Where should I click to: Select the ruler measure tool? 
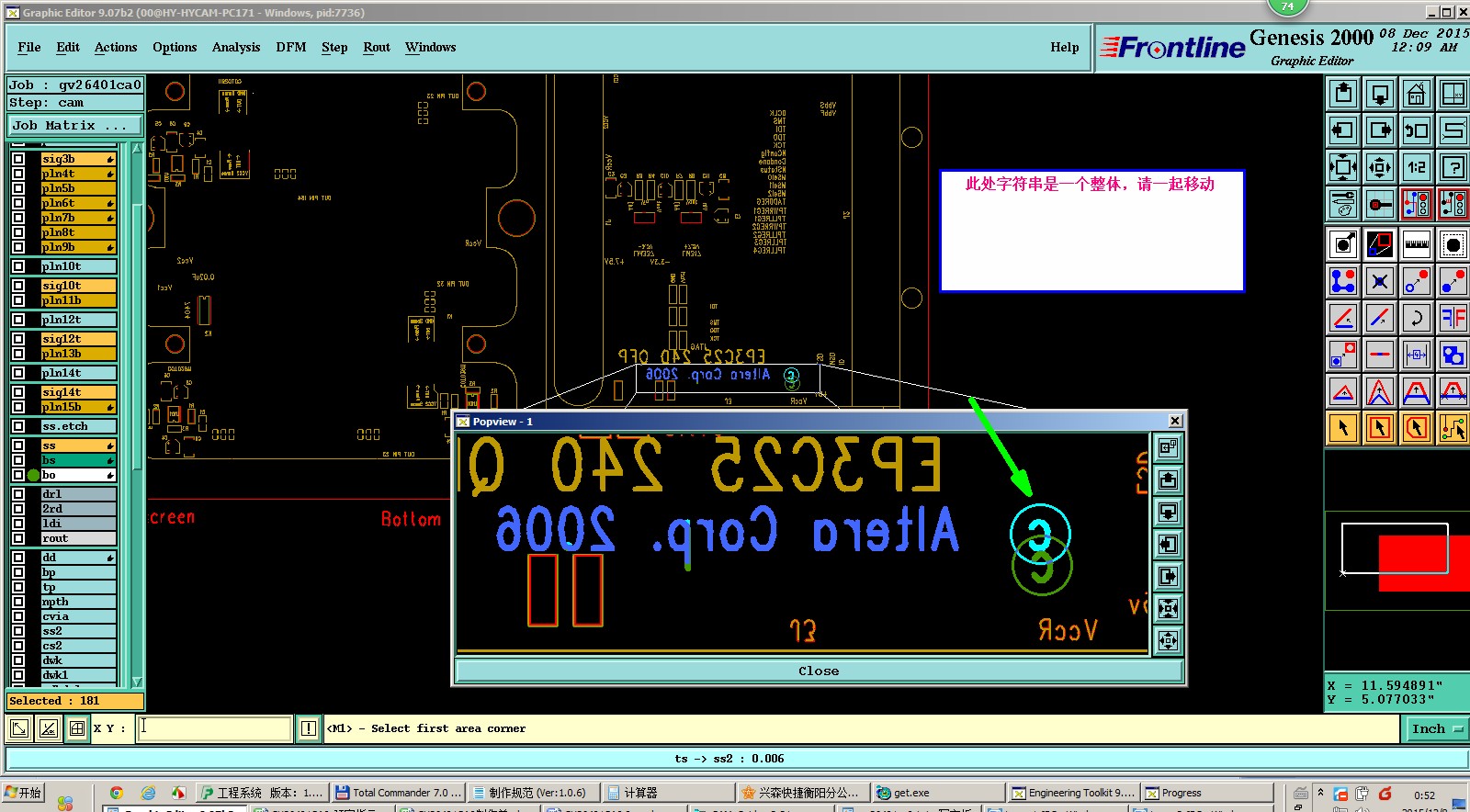(1417, 244)
